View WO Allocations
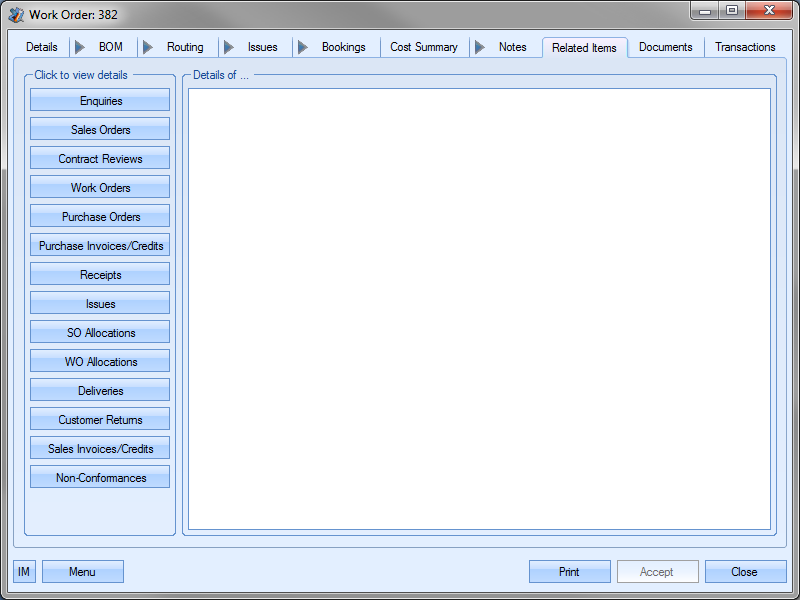Image resolution: width=800 pixels, height=600 pixels. [x=100, y=362]
